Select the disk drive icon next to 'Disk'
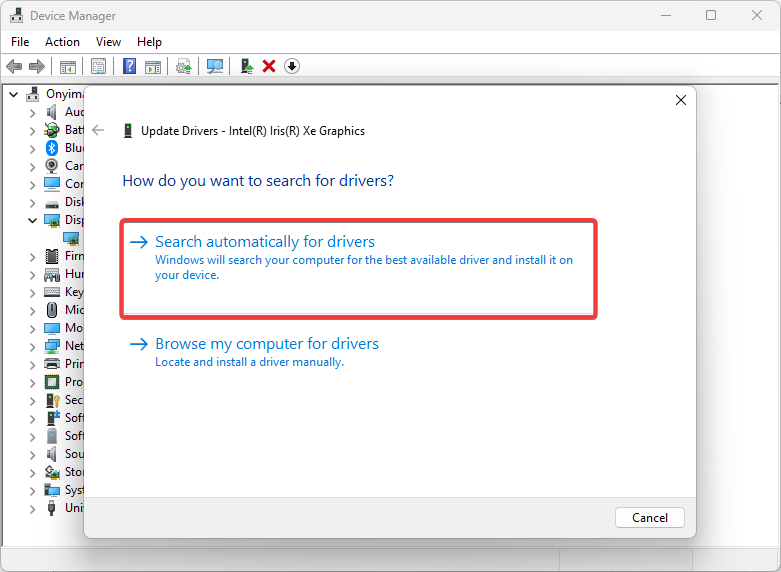Screen dimensions: 781x572 pyautogui.click(x=52, y=204)
